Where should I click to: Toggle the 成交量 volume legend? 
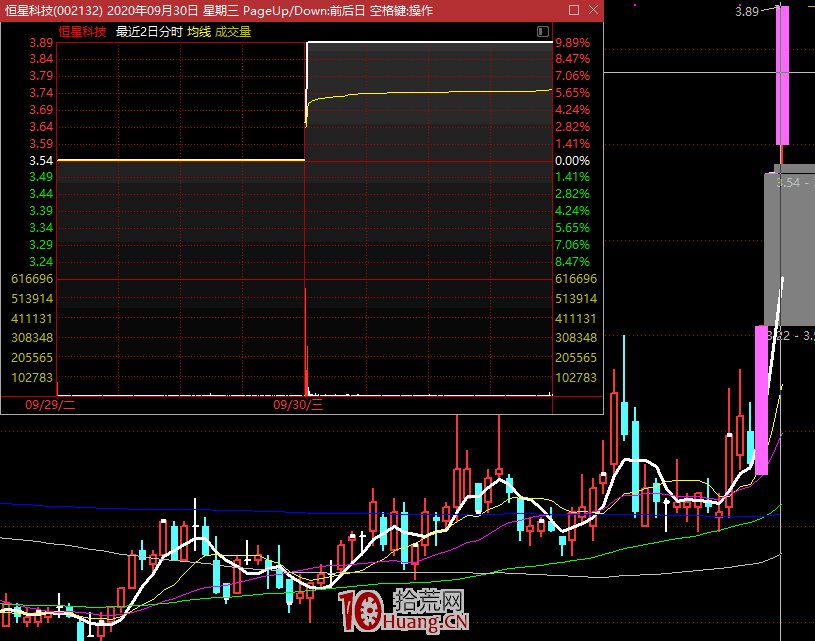[233, 32]
